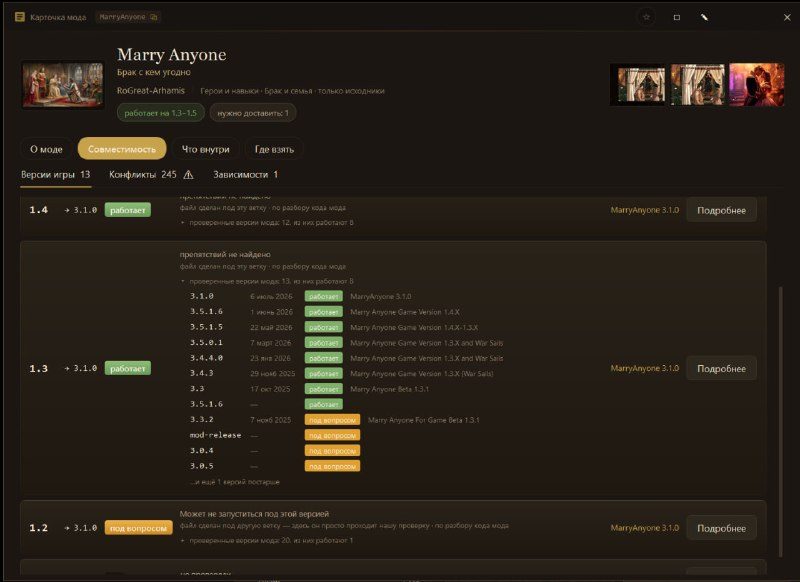800x582 pixels.
Task: Copy the MarryAnyone mod ID using the copy icon
Action: (154, 17)
